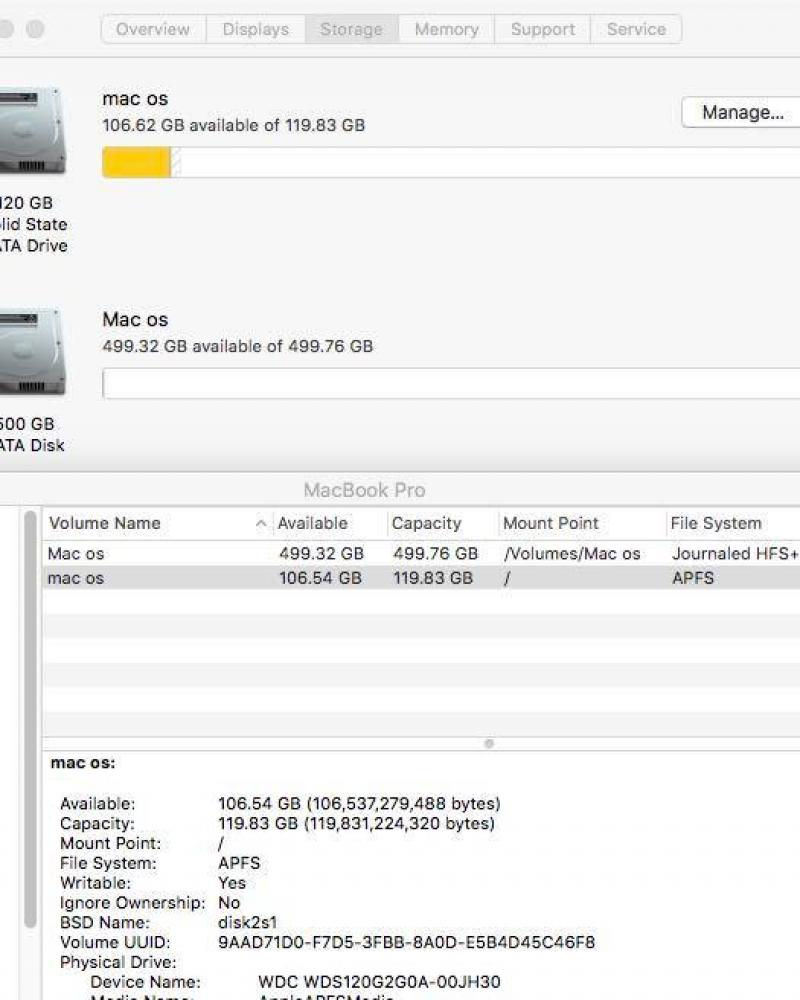Image resolution: width=800 pixels, height=1000 pixels.
Task: Click the 499.32 GB available cell
Action: tap(321, 554)
